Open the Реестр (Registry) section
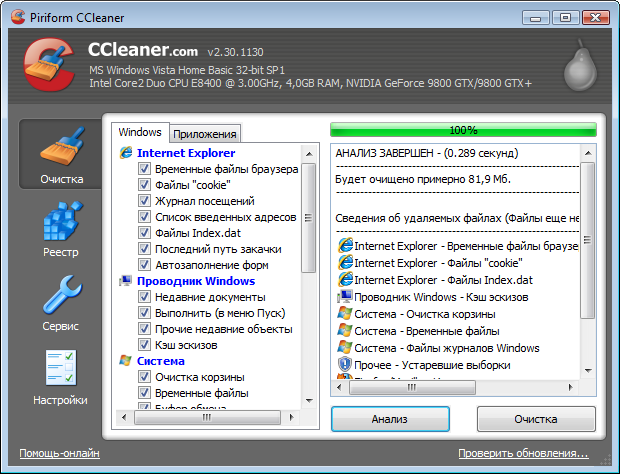Screen dimensions: 620x474 (x=61, y=230)
